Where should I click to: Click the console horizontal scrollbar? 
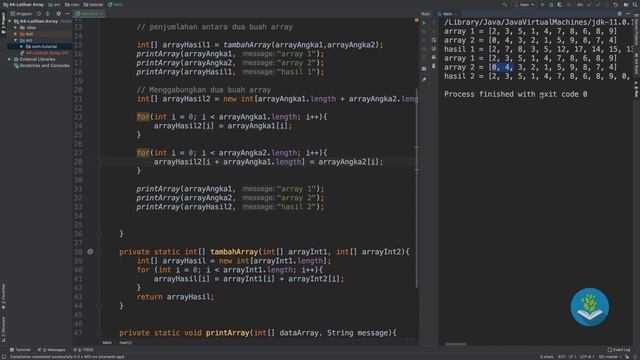(x=455, y=344)
